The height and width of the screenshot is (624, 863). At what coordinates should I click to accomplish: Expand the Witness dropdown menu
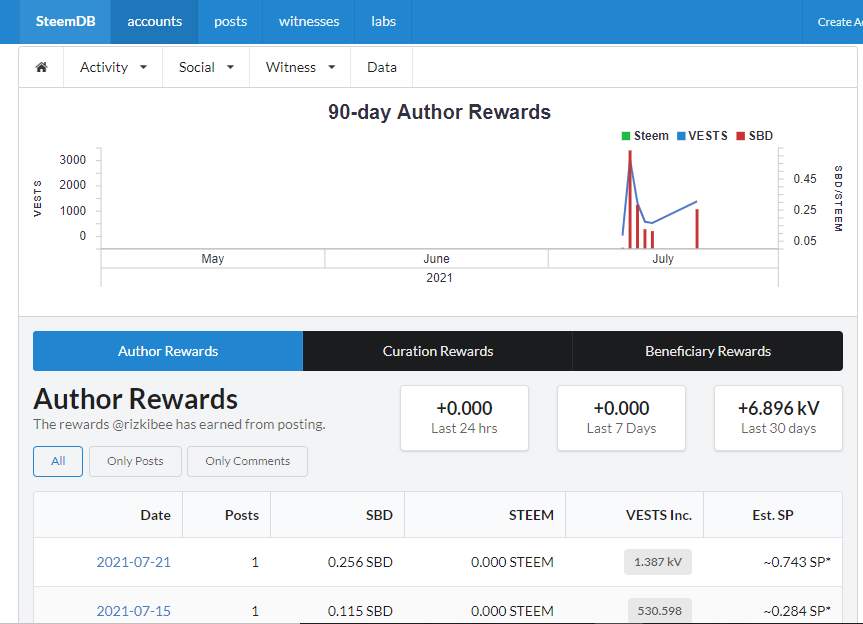[x=301, y=67]
